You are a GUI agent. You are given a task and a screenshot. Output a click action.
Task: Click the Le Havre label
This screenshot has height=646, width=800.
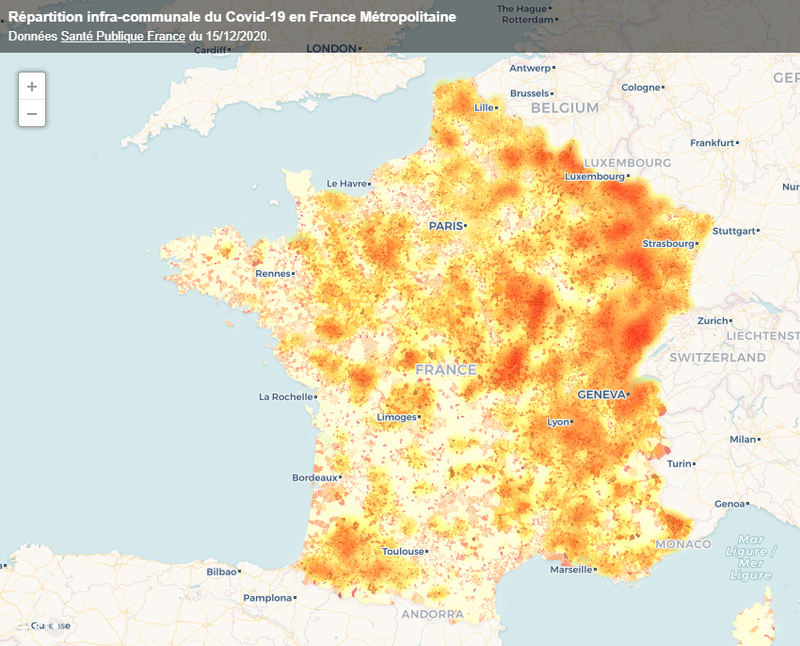click(x=346, y=183)
